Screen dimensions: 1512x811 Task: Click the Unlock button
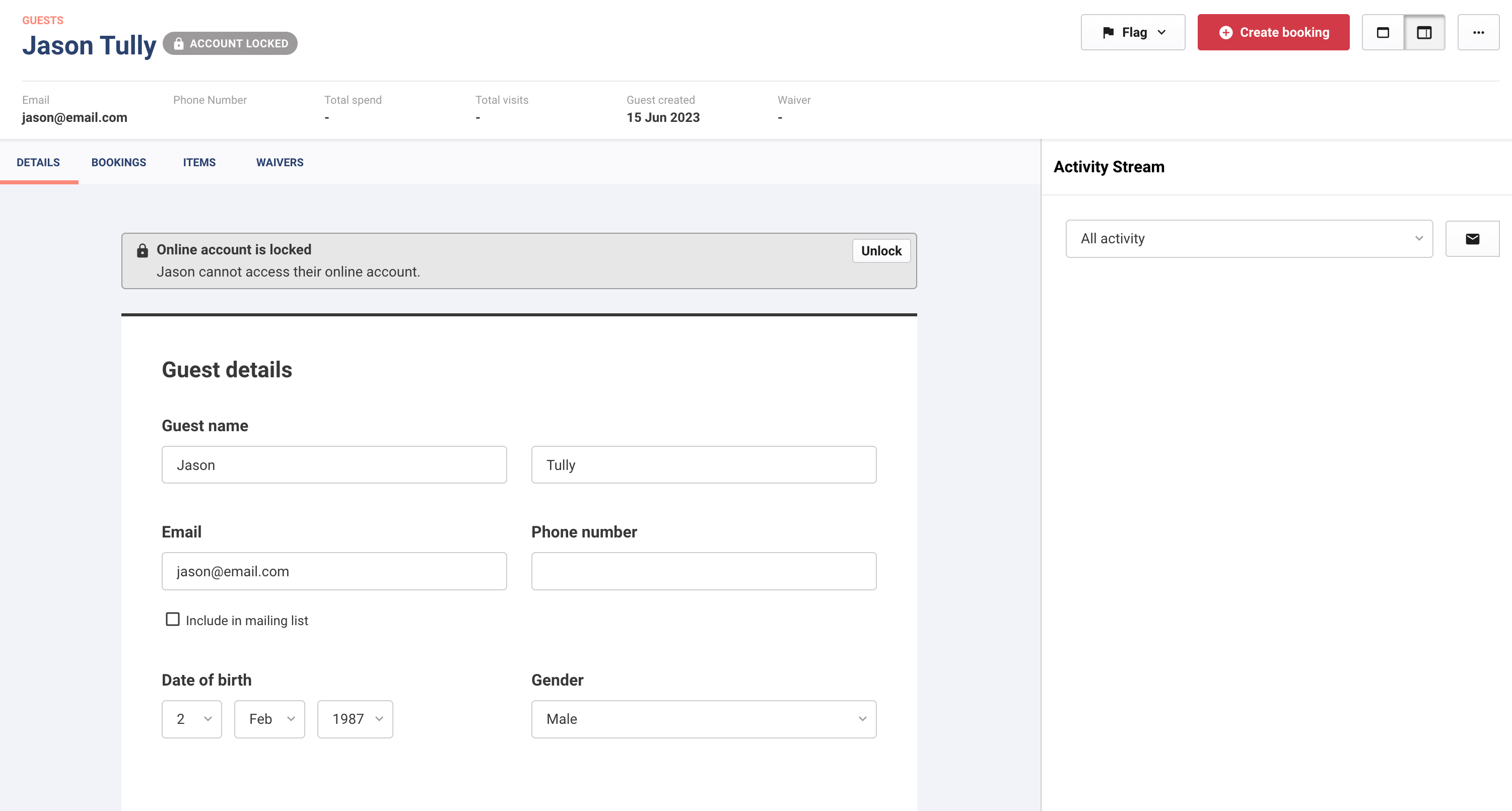pyautogui.click(x=881, y=250)
